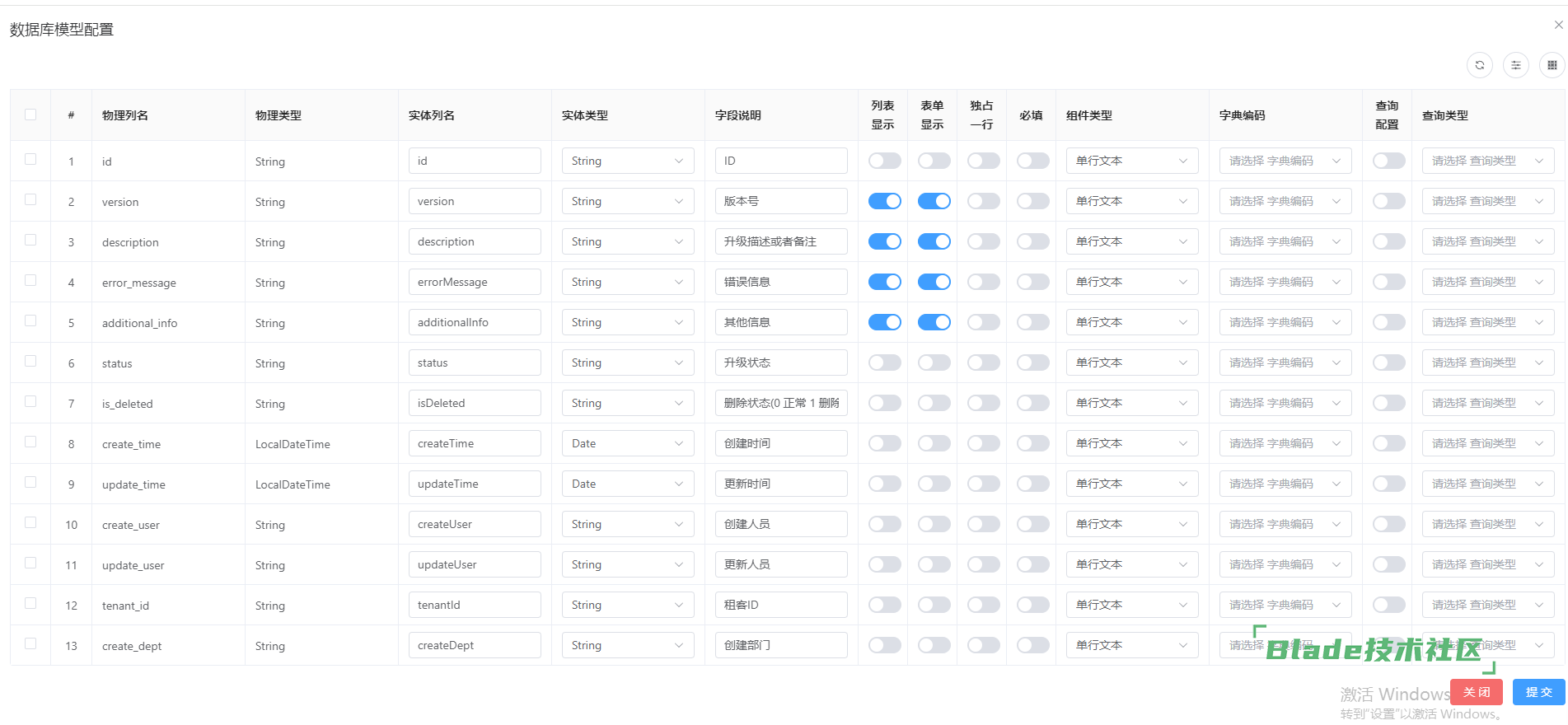Open component type dropdown for create_dept row
This screenshot has width=1568, height=725.
pos(1132,645)
